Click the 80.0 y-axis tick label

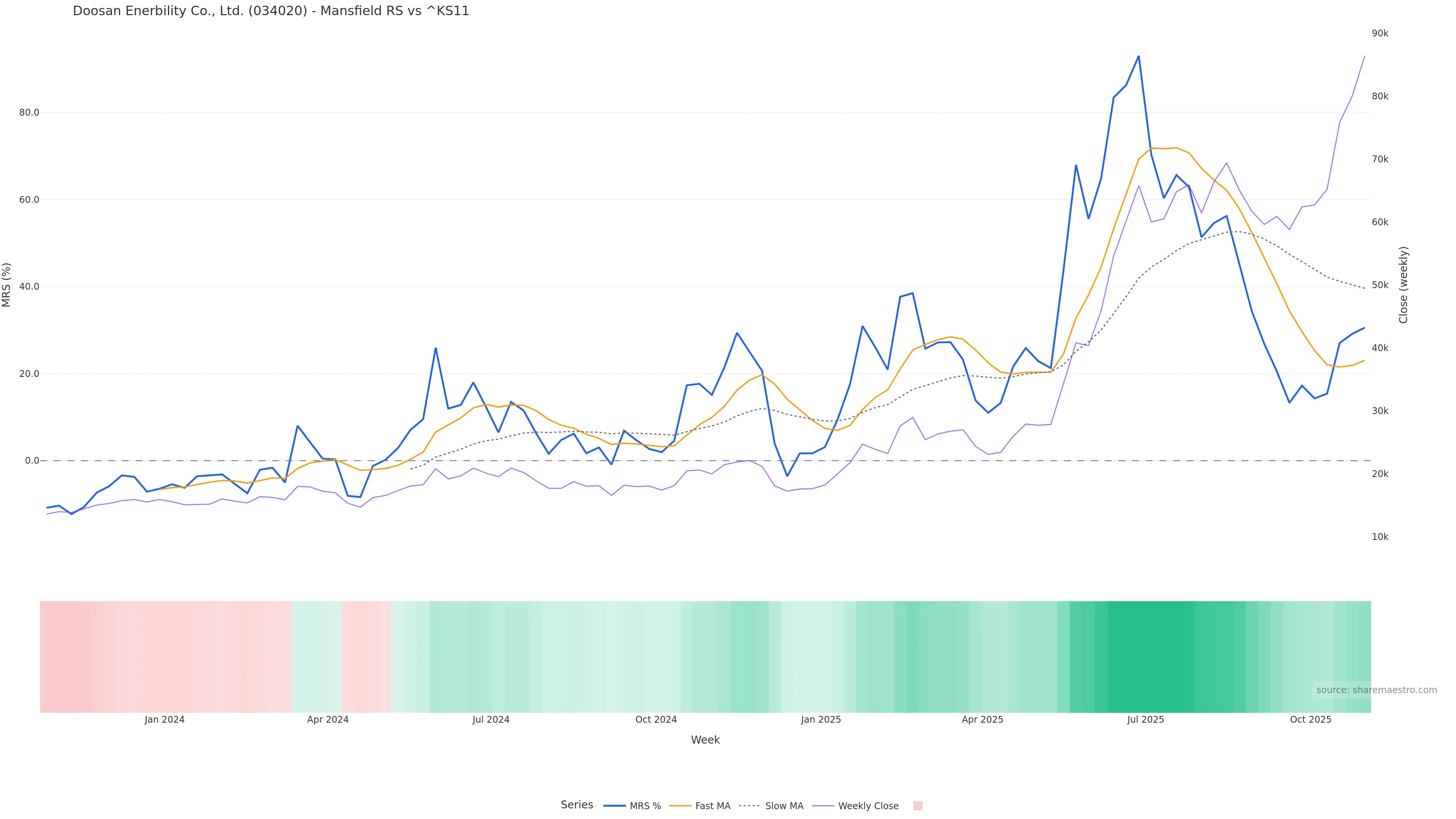(x=29, y=113)
